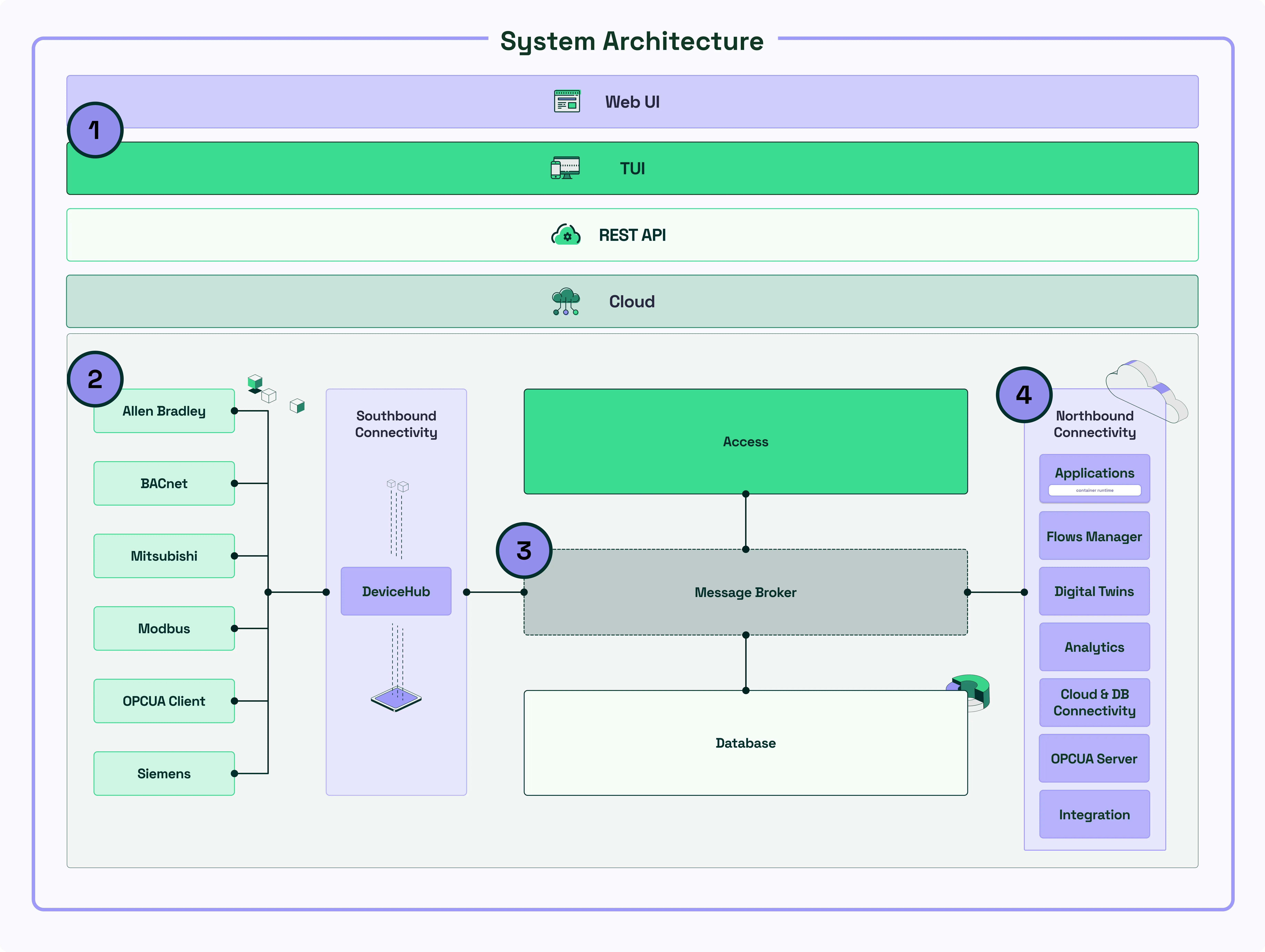Click the TUI monitor and phone icon

[565, 168]
